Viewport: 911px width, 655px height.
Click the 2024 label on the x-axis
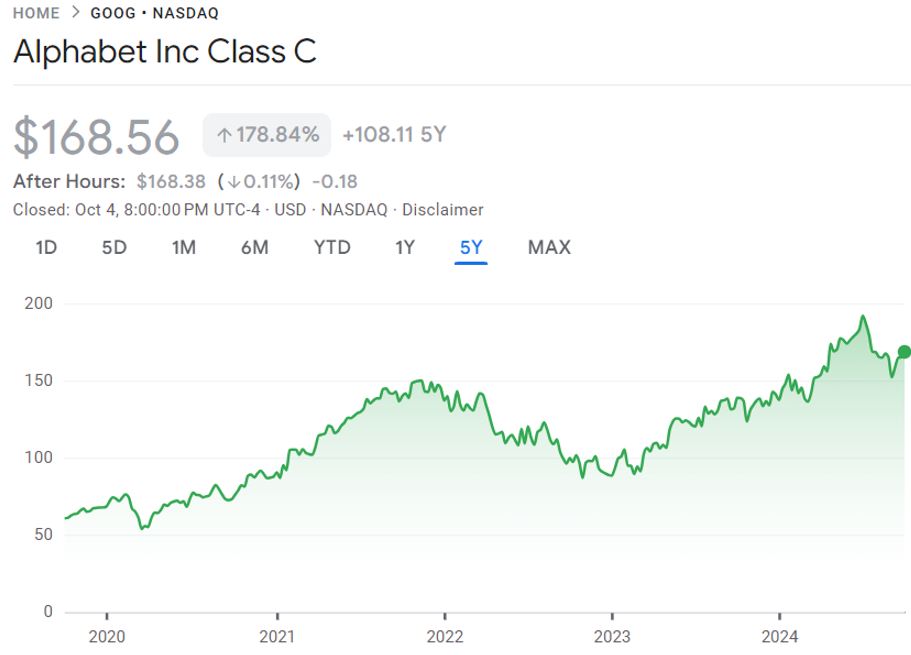[779, 637]
